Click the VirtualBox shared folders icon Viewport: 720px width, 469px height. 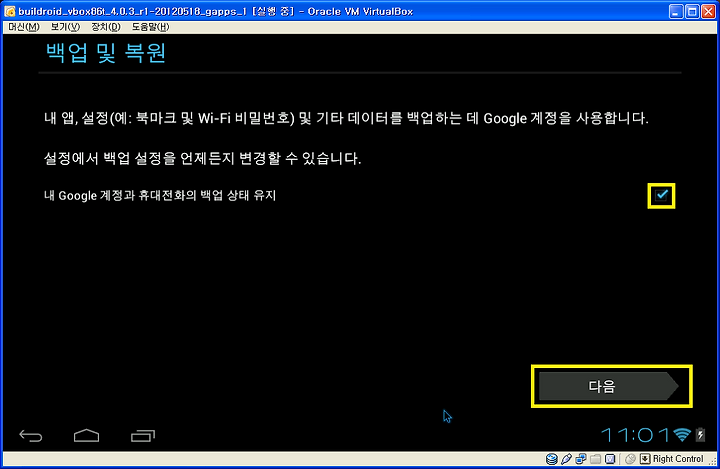[x=596, y=458]
